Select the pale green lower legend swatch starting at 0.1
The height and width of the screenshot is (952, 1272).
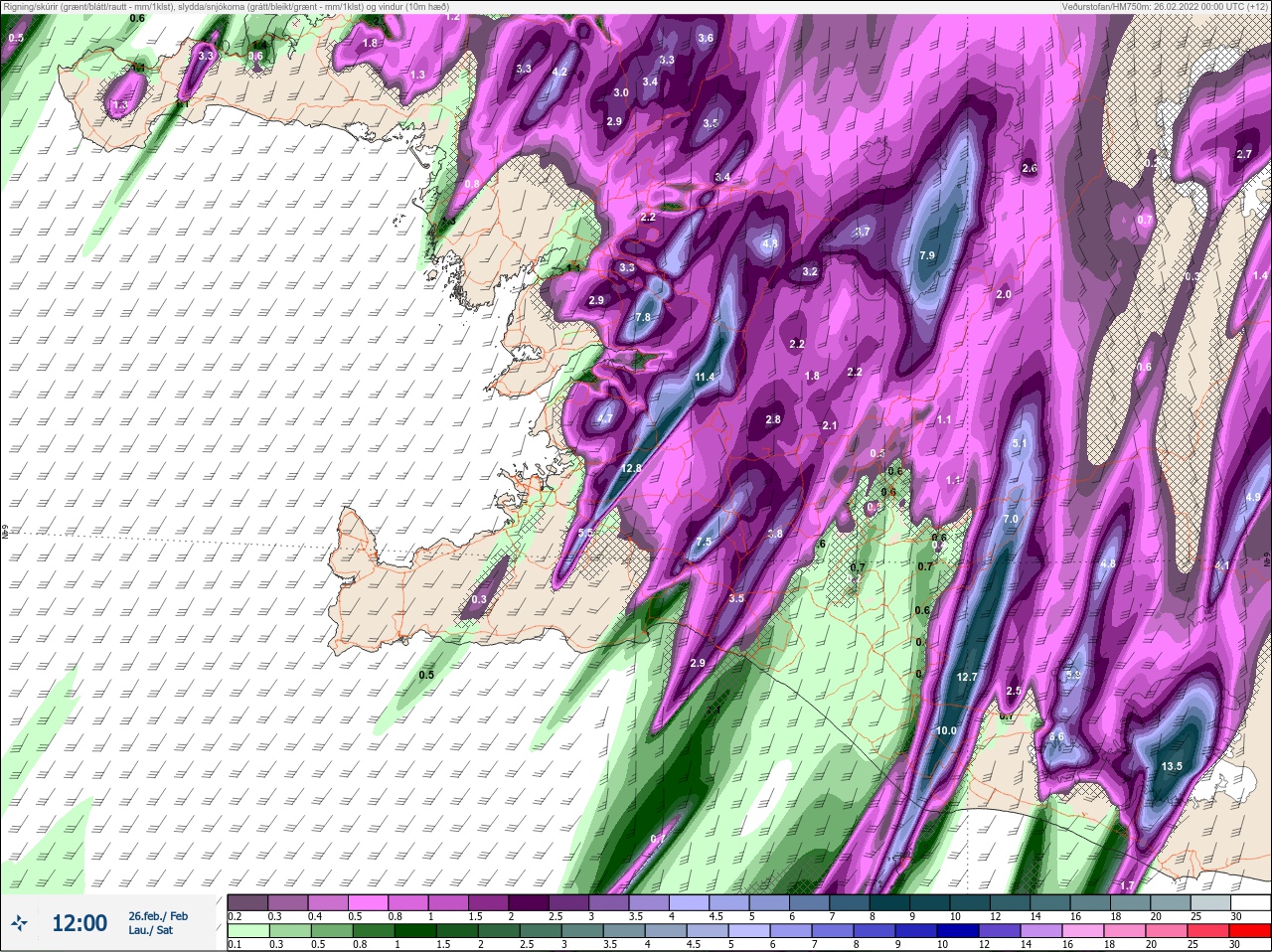(x=247, y=931)
